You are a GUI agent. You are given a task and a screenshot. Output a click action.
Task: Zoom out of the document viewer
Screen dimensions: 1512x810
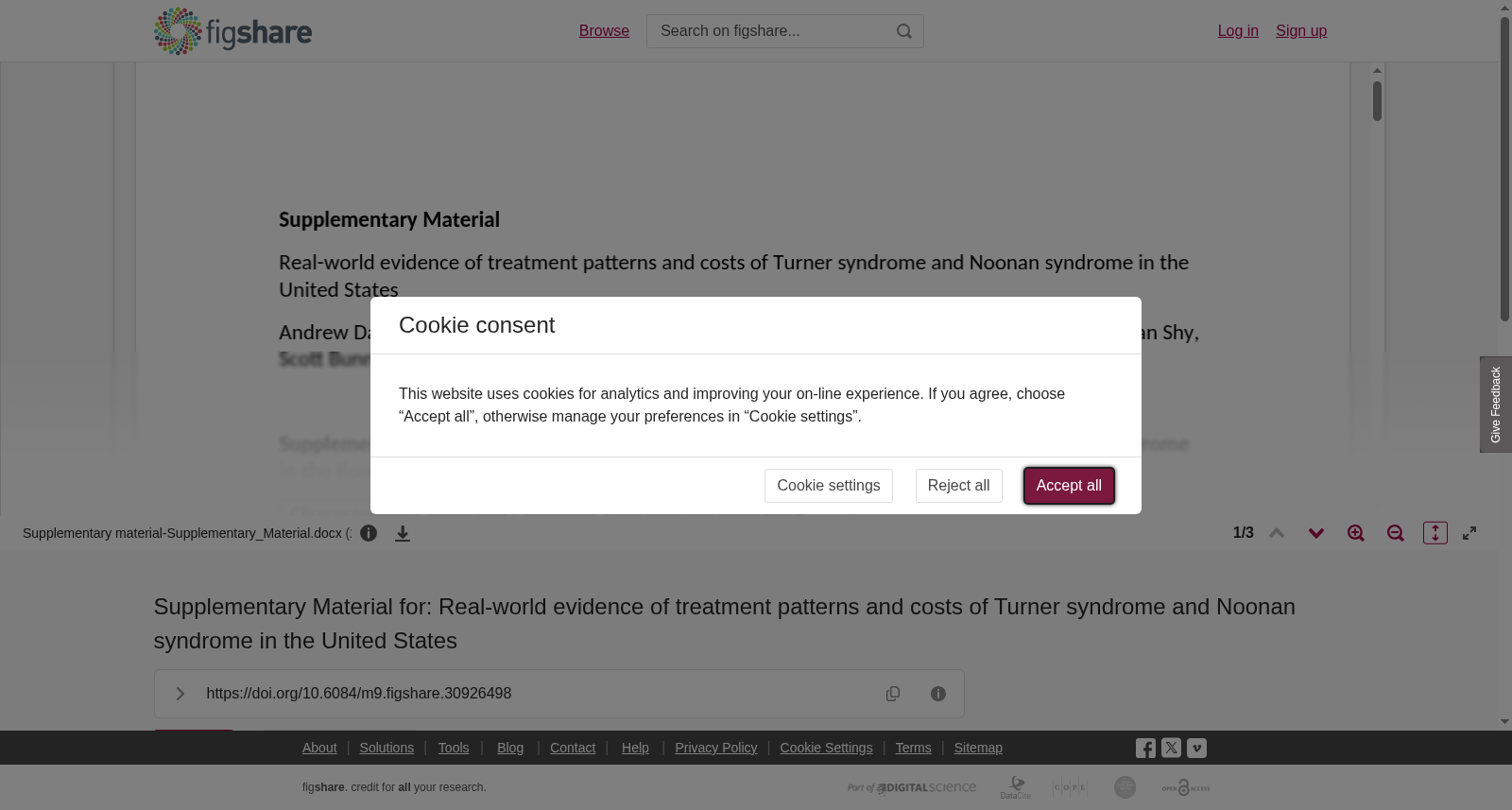[1396, 533]
